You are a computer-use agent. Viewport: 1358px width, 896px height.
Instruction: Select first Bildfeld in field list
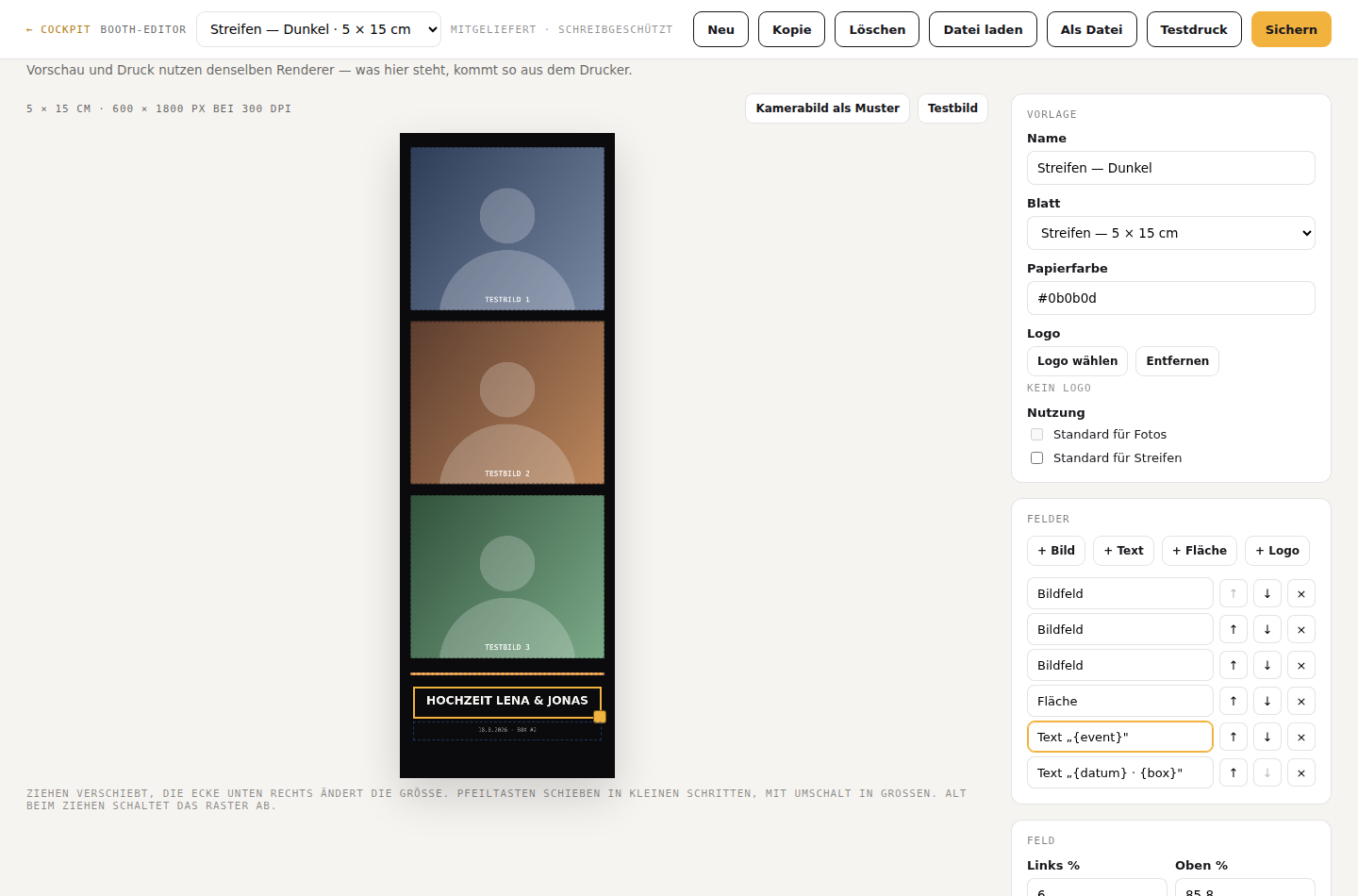pyautogui.click(x=1119, y=593)
